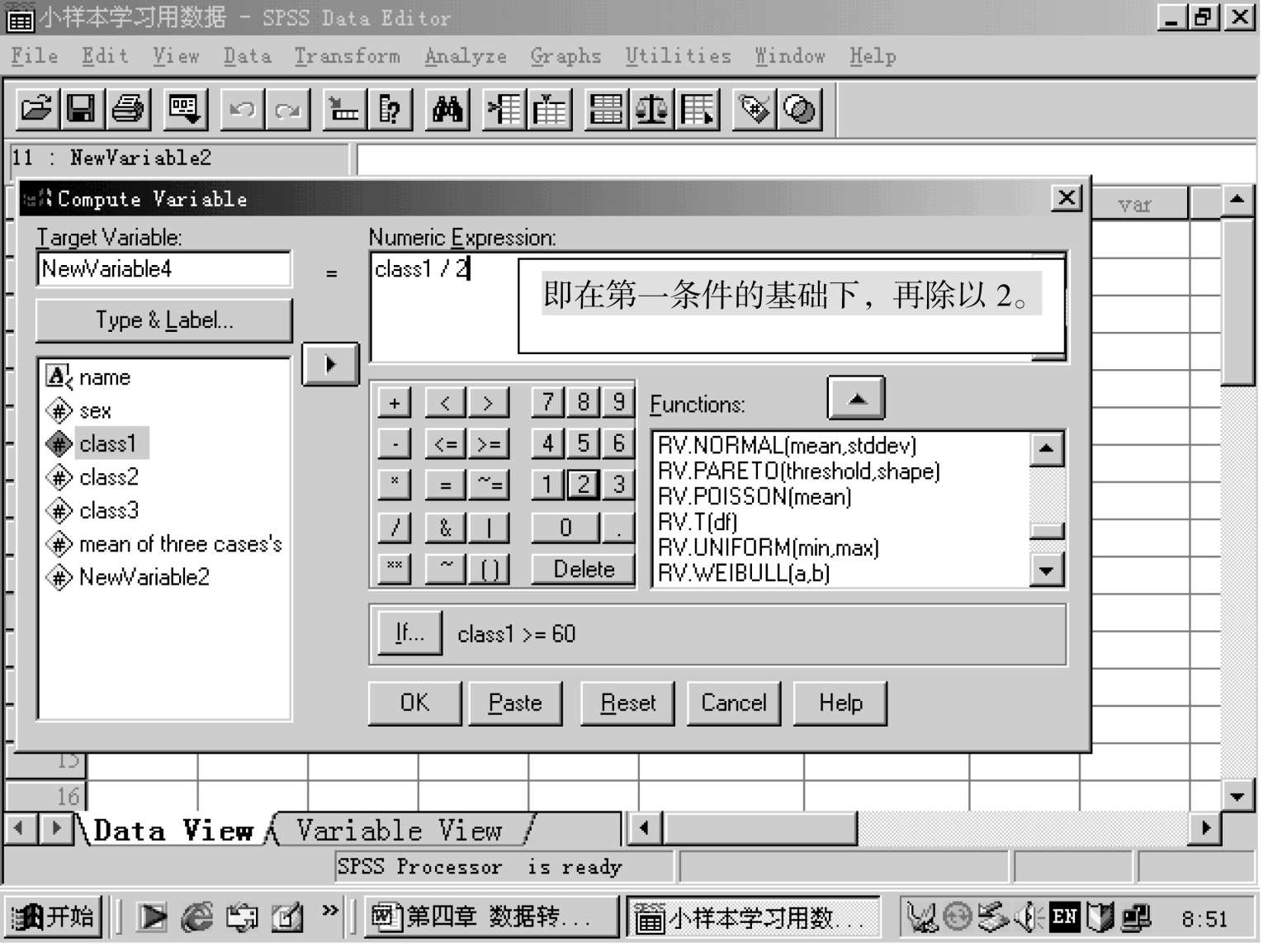Click the Use Sets toolbar icon
The width and height of the screenshot is (1268, 952).
(x=800, y=109)
